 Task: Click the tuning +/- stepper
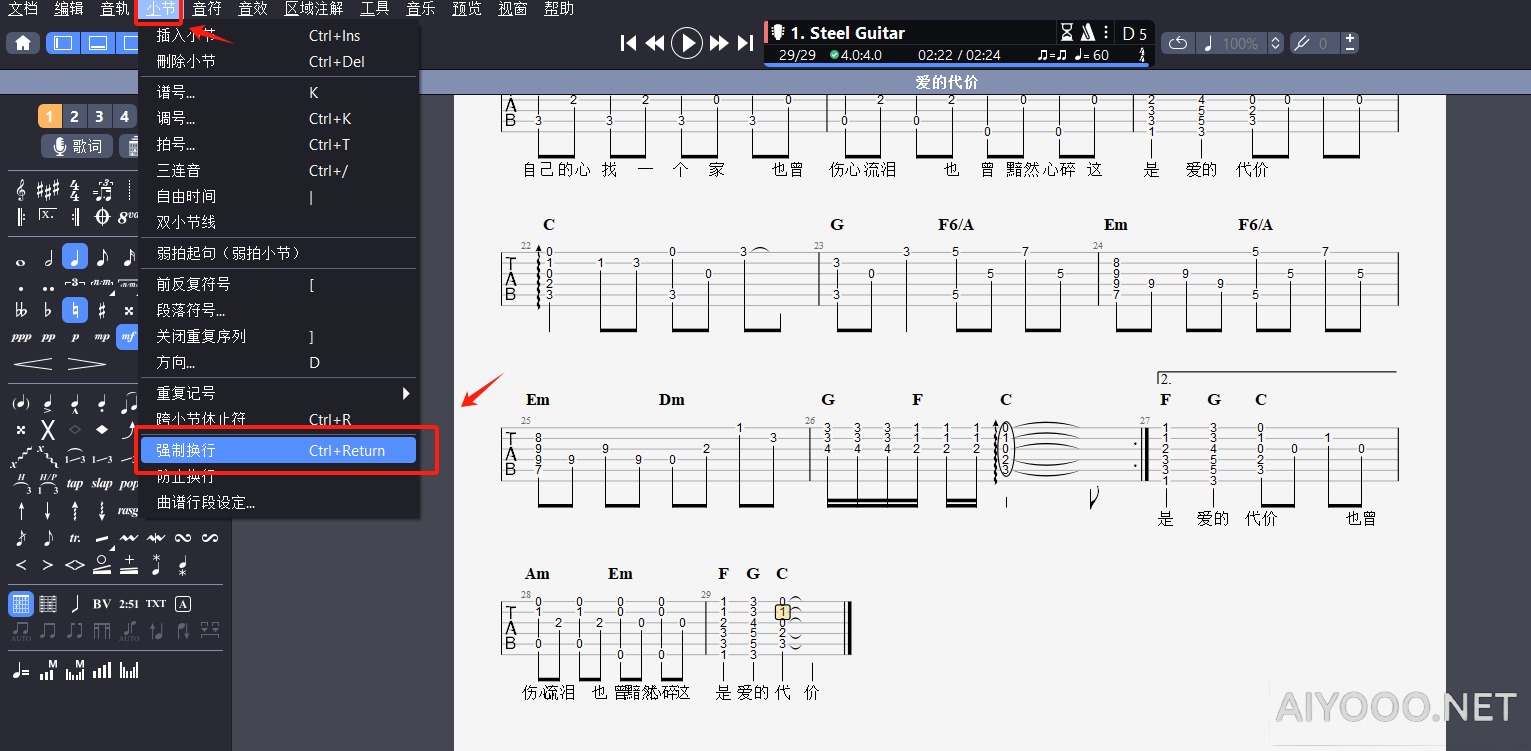(1350, 43)
